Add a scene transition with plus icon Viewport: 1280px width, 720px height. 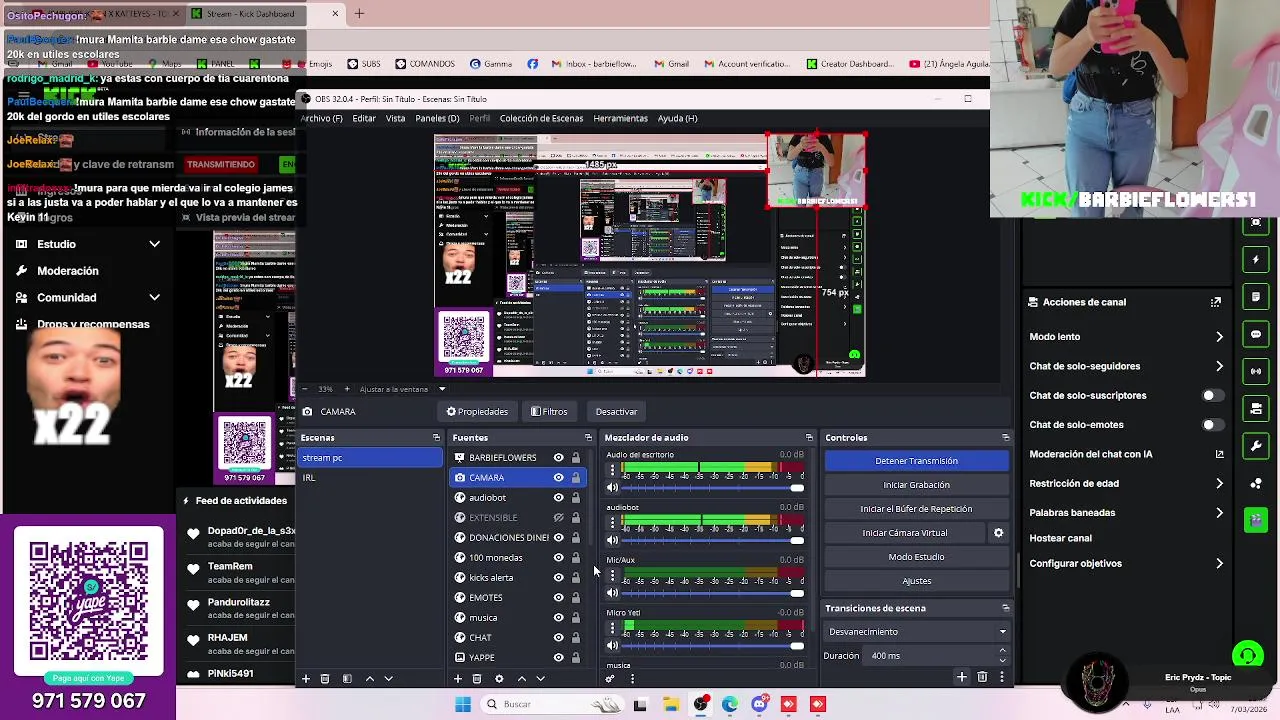point(962,678)
